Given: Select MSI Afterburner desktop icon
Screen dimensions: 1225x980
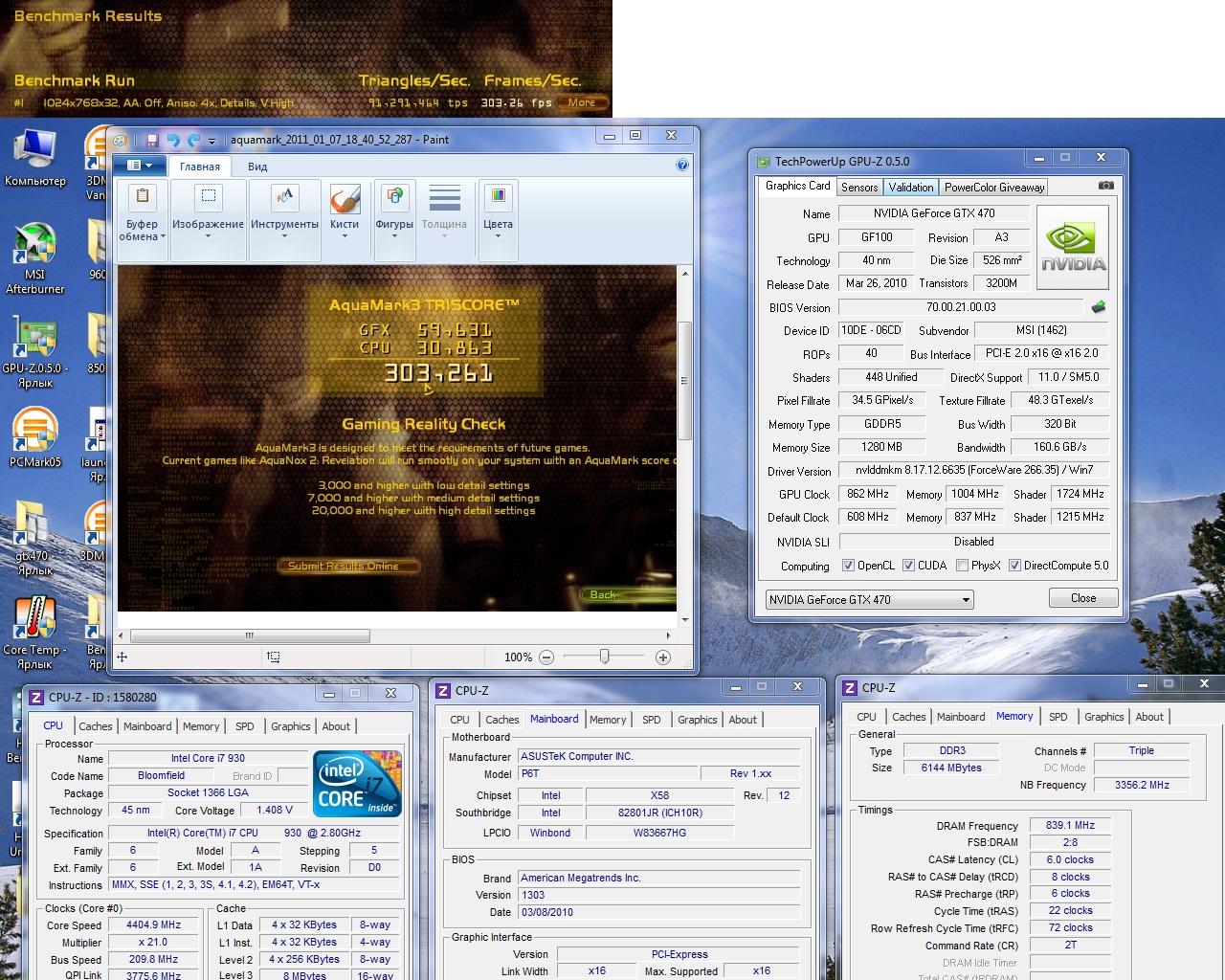Looking at the screenshot, I should click(35, 258).
